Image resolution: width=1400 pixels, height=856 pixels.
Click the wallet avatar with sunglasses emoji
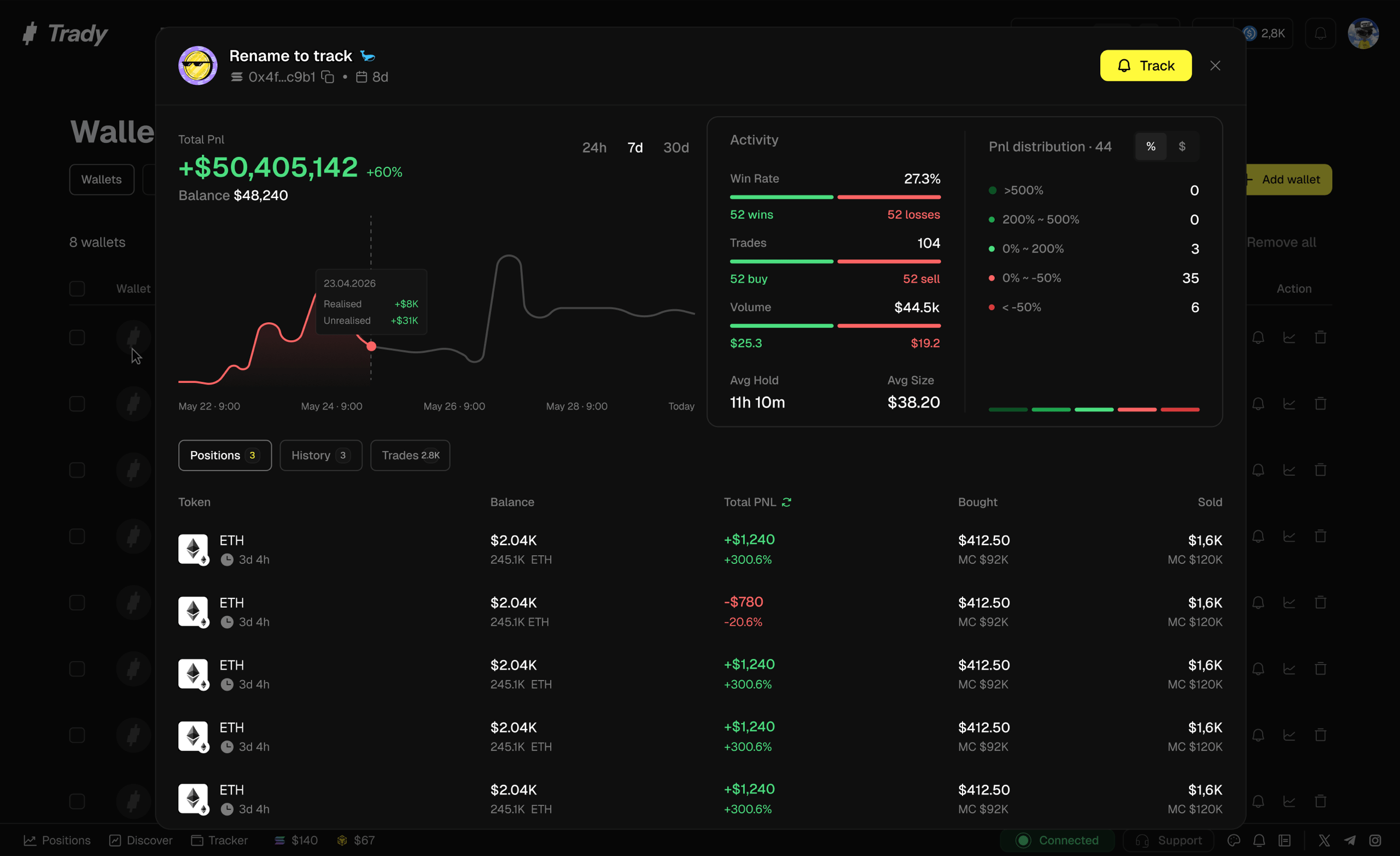coord(198,66)
